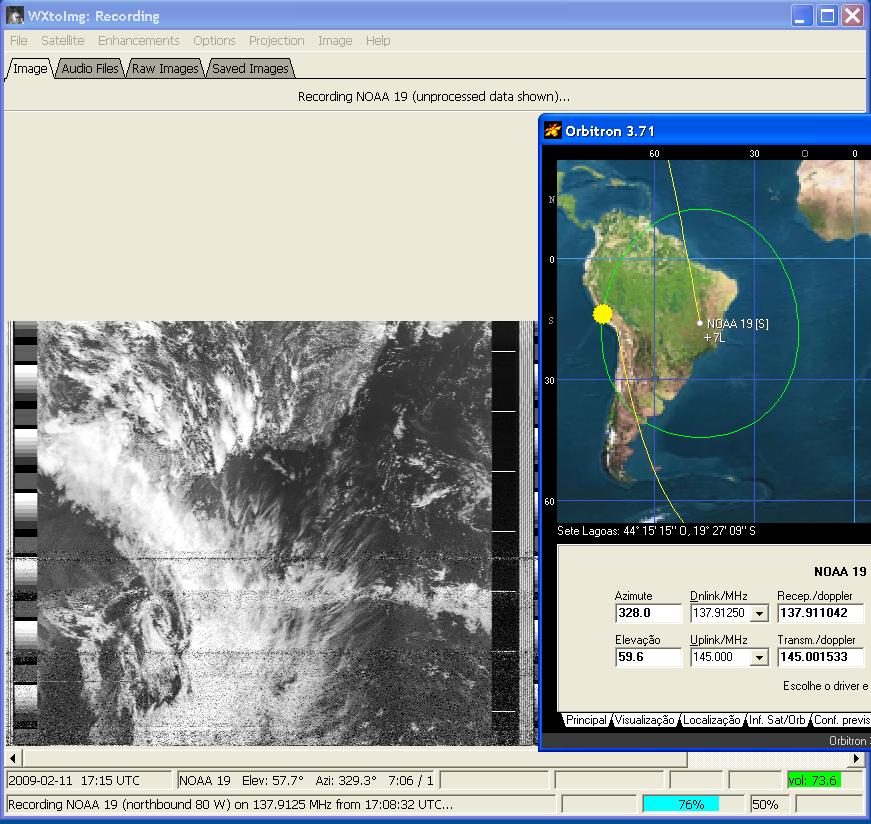This screenshot has width=871, height=824.
Task: Click the right scroll arrow of image view
Action: [856, 759]
